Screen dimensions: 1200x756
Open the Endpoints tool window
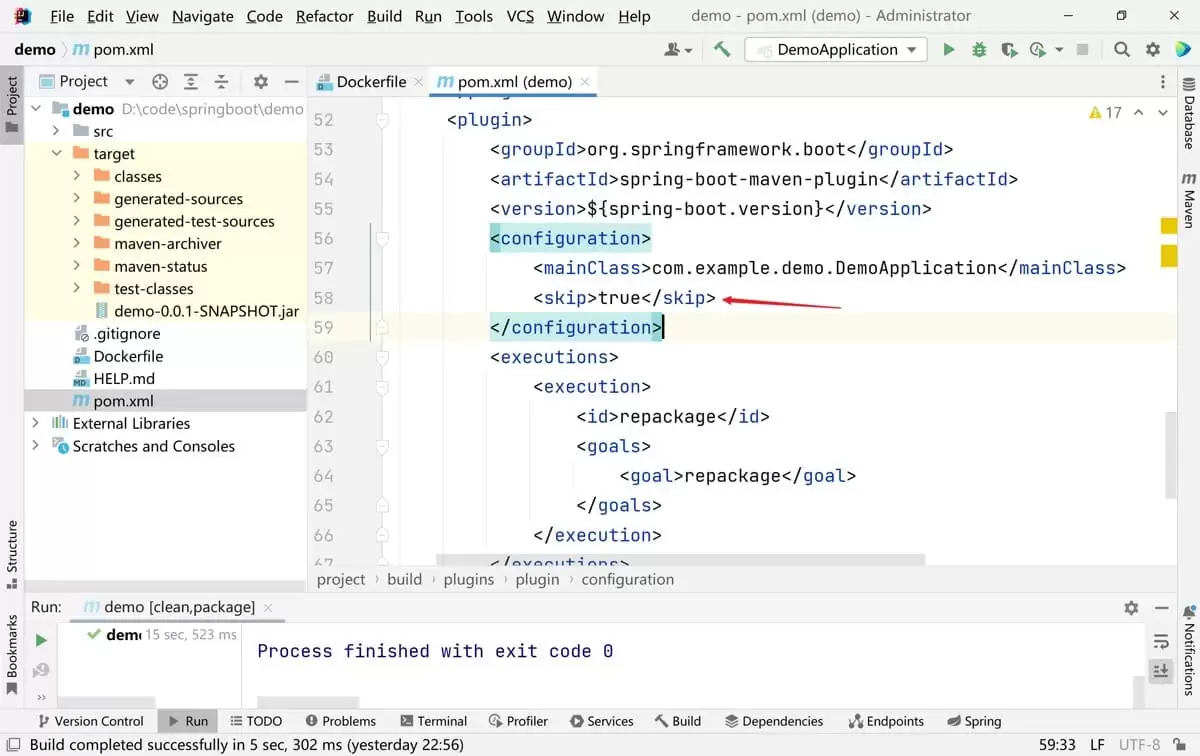click(x=886, y=721)
